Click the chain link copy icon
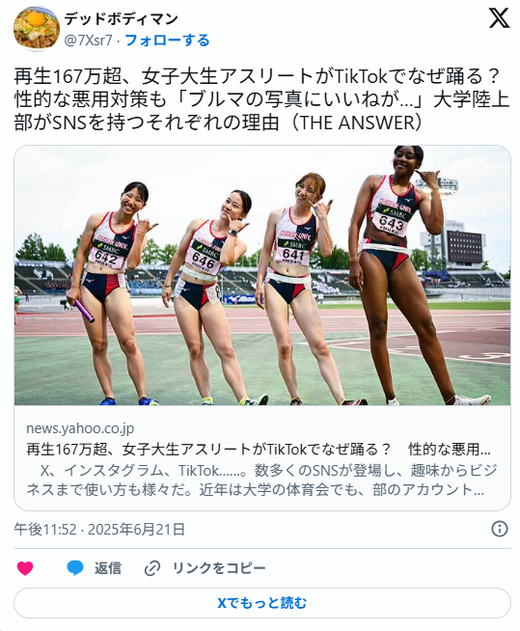This screenshot has width=520, height=631. tap(153, 568)
